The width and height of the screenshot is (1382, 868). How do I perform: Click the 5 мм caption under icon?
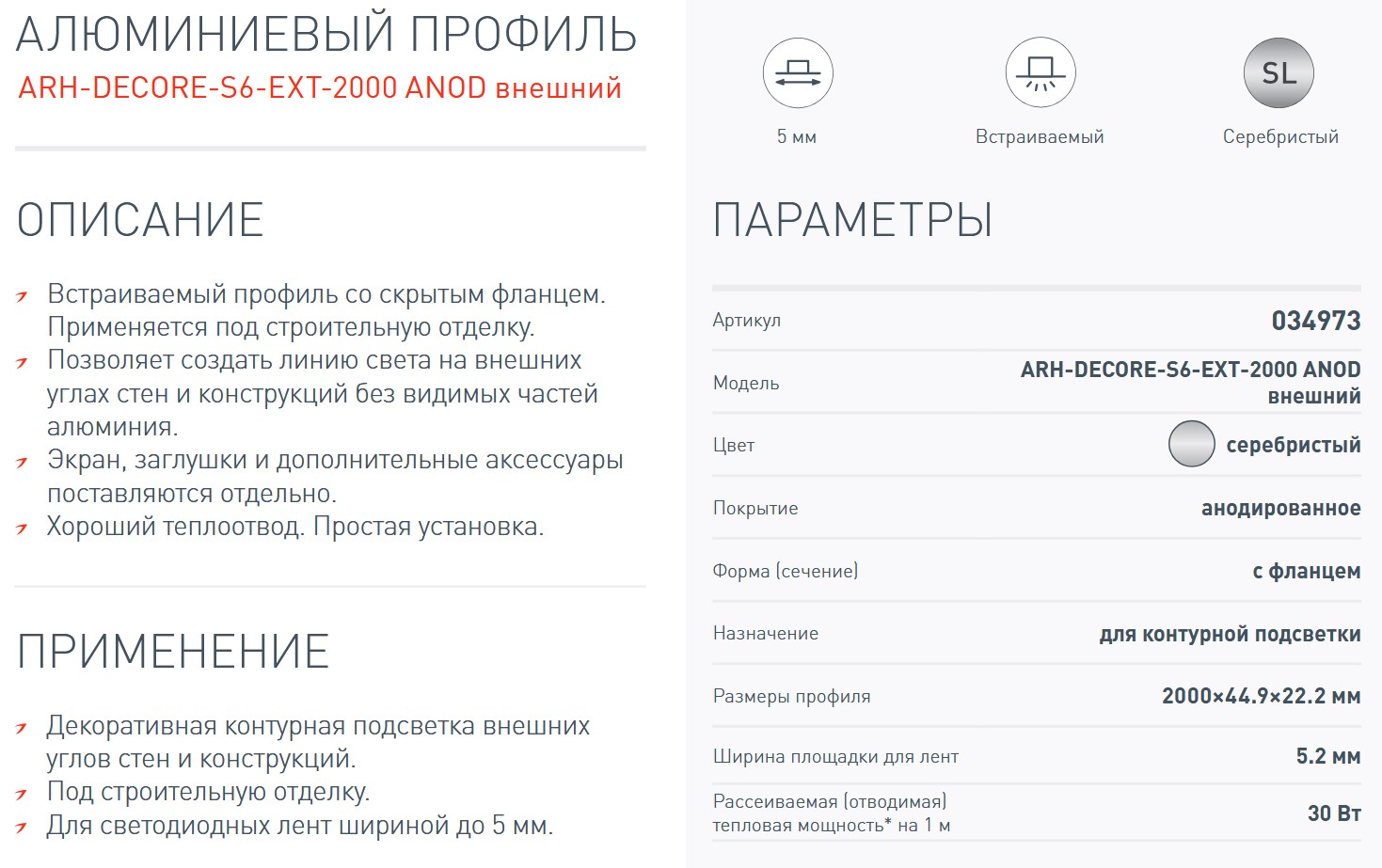click(x=797, y=137)
